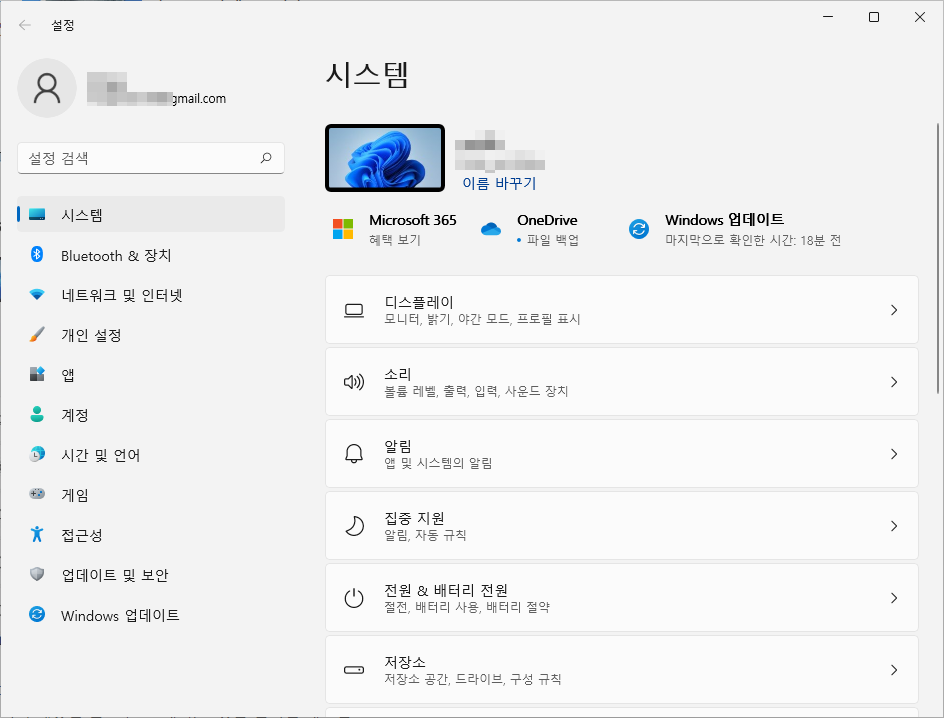Click 알림, 자동 규칙 description
Screen dimensions: 944x718
(x=426, y=535)
